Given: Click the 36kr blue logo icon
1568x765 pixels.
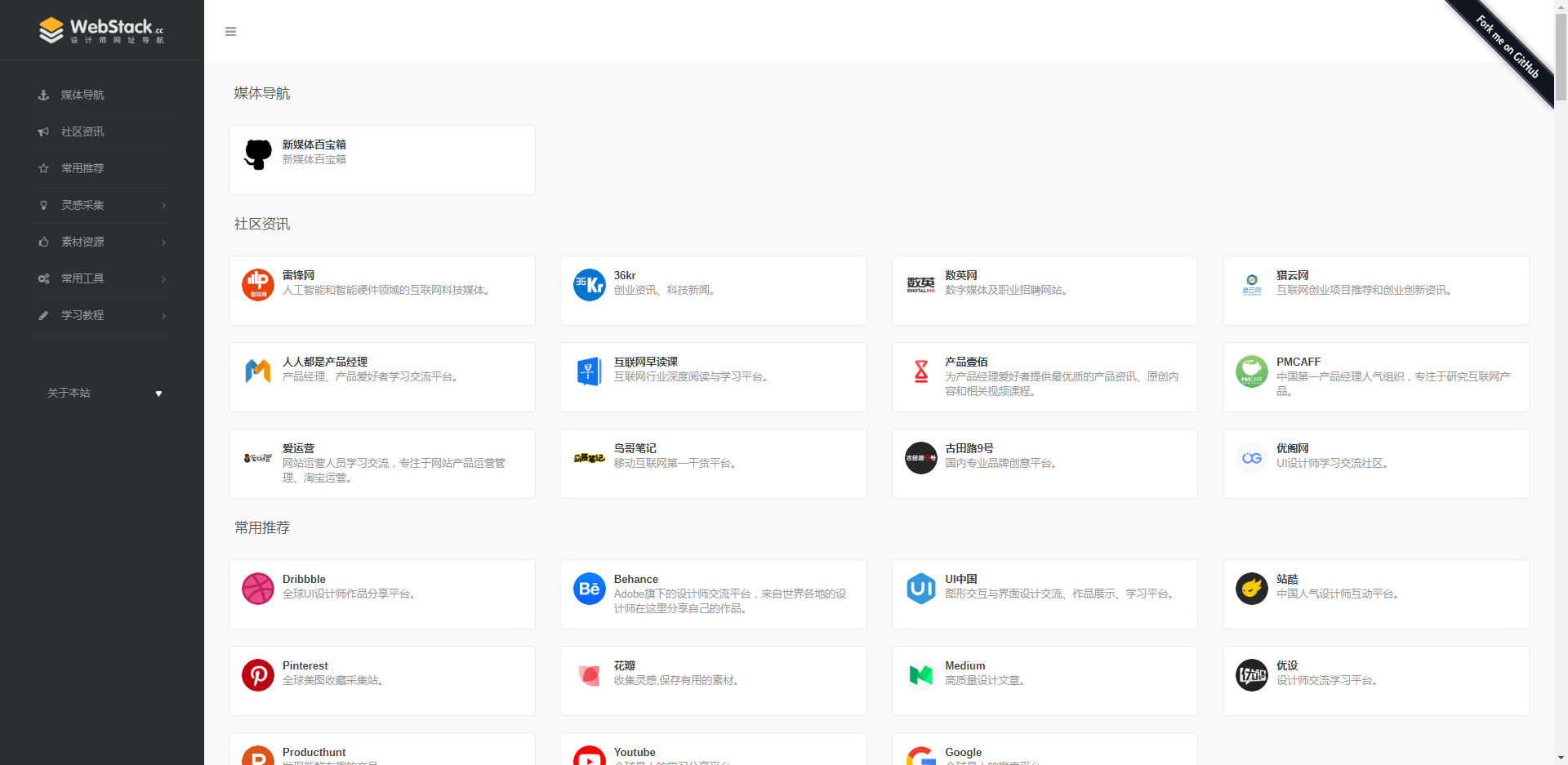Looking at the screenshot, I should tap(590, 285).
